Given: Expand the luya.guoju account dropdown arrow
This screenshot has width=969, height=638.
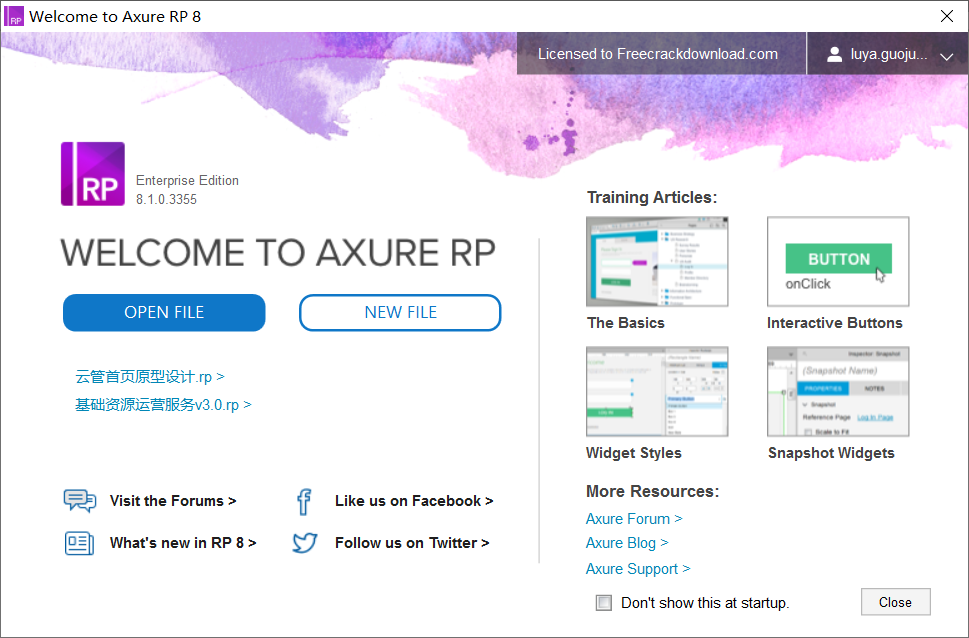Looking at the screenshot, I should (x=946, y=56).
